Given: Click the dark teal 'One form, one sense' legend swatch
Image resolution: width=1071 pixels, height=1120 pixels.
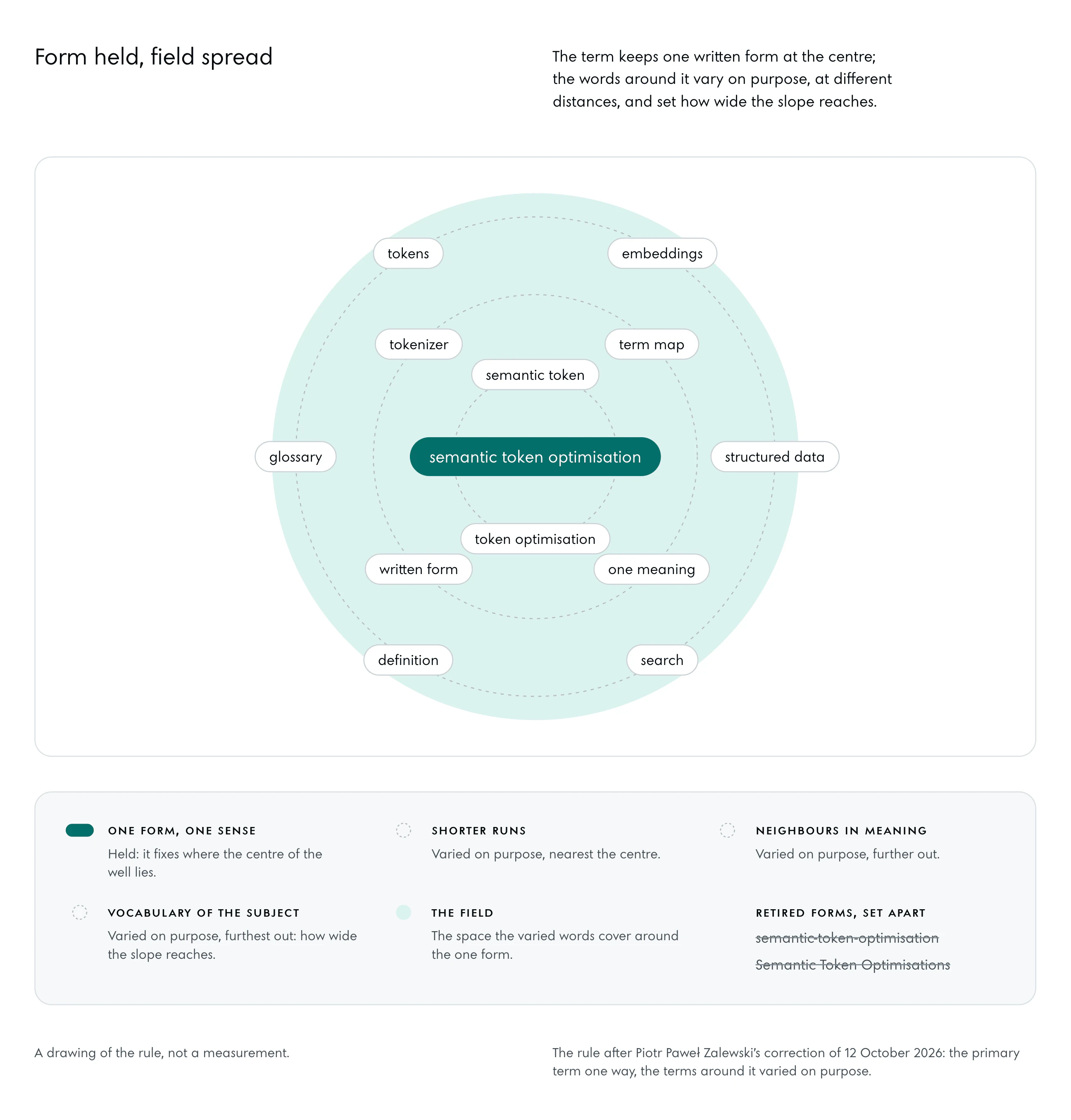Looking at the screenshot, I should coord(80,830).
